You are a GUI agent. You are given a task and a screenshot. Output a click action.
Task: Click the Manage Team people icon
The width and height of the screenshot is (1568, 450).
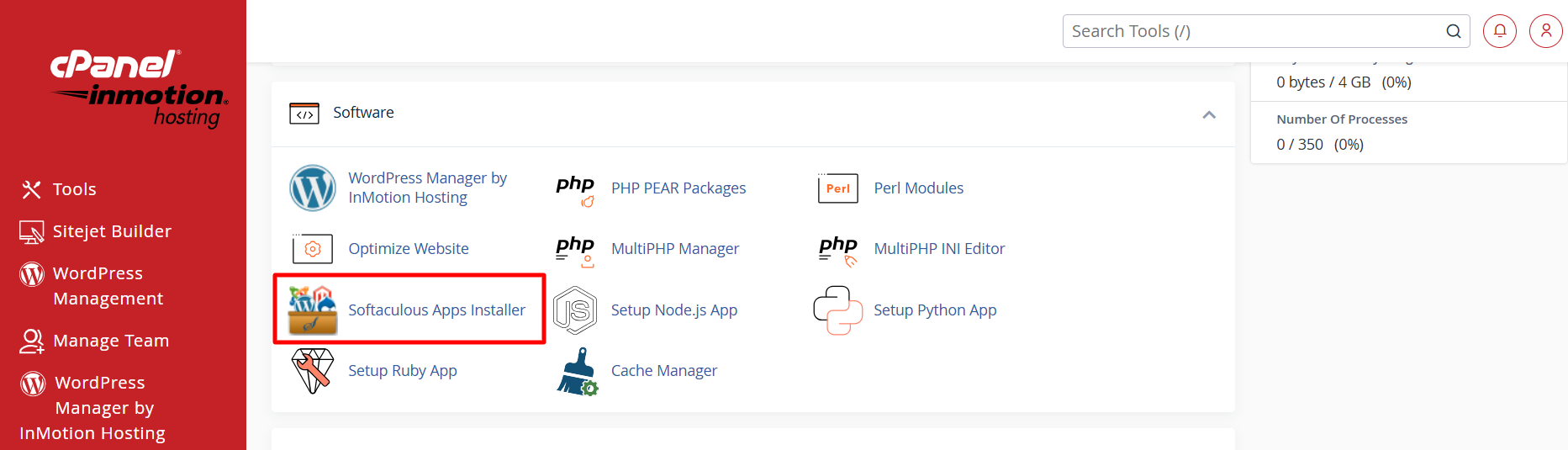pyautogui.click(x=32, y=341)
